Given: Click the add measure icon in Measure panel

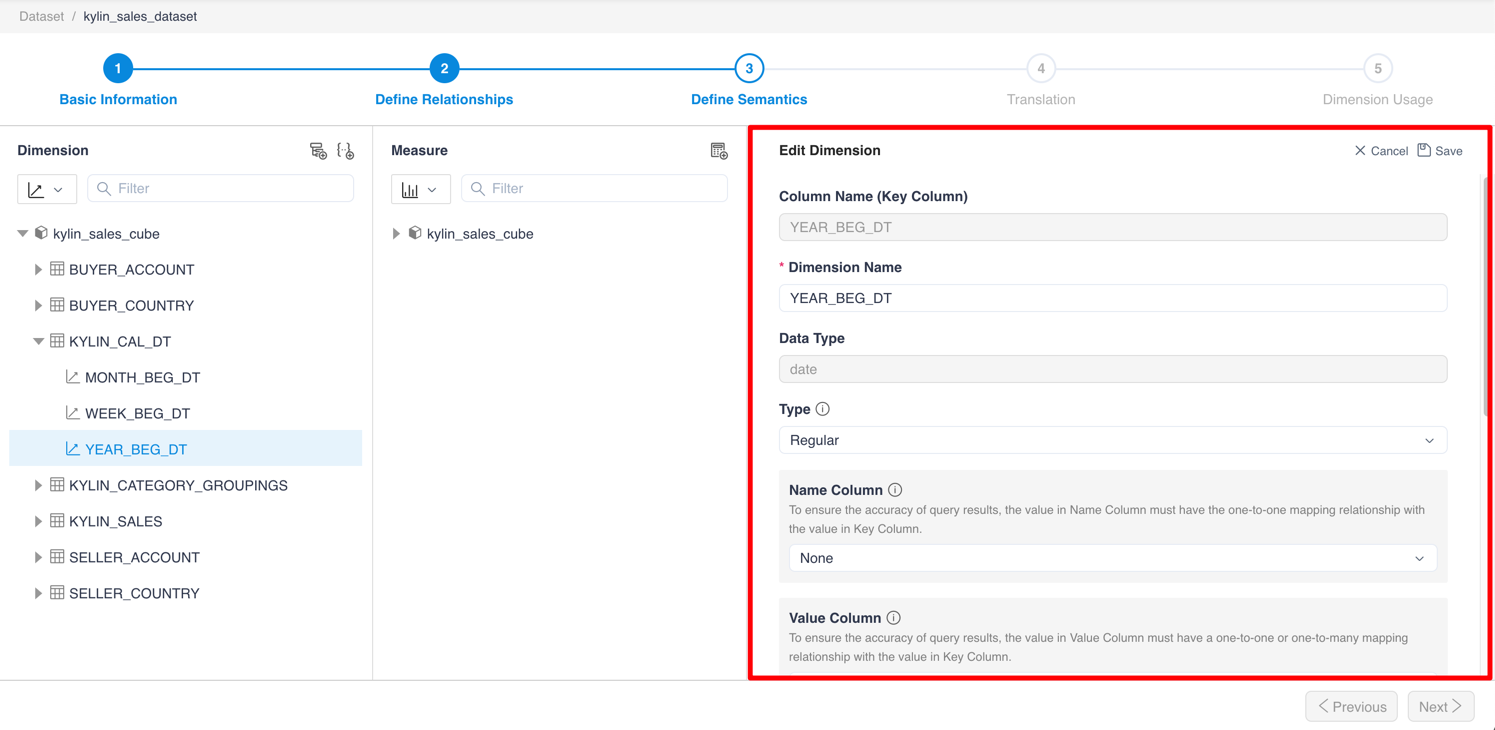Looking at the screenshot, I should click(719, 151).
